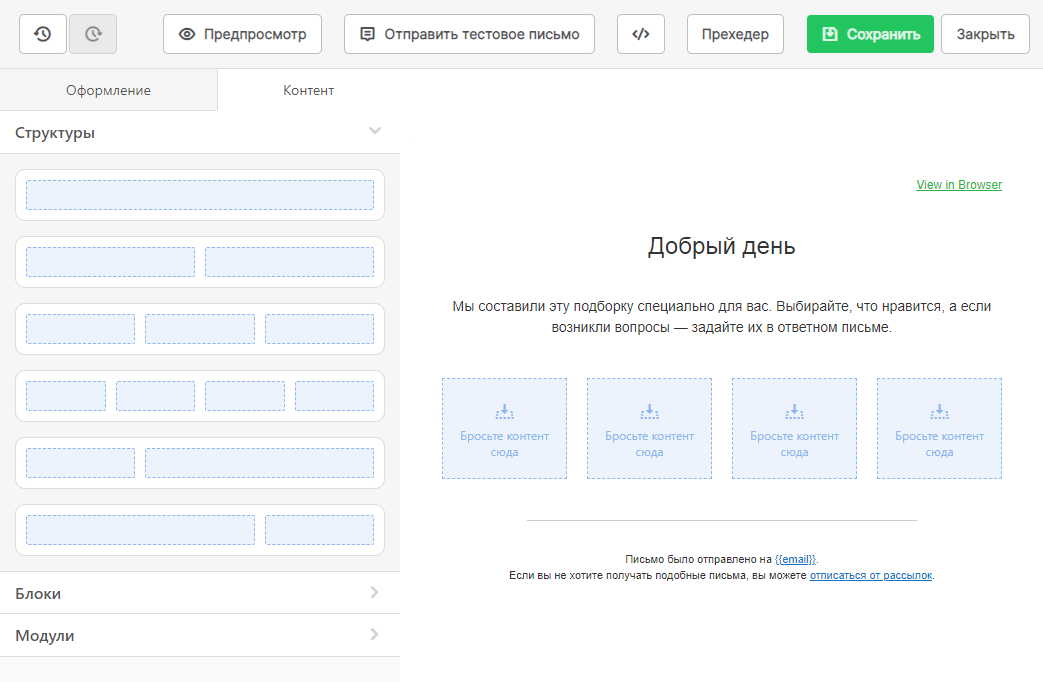
Task: Click Отправить тестовое письмо button
Action: pyautogui.click(x=469, y=34)
